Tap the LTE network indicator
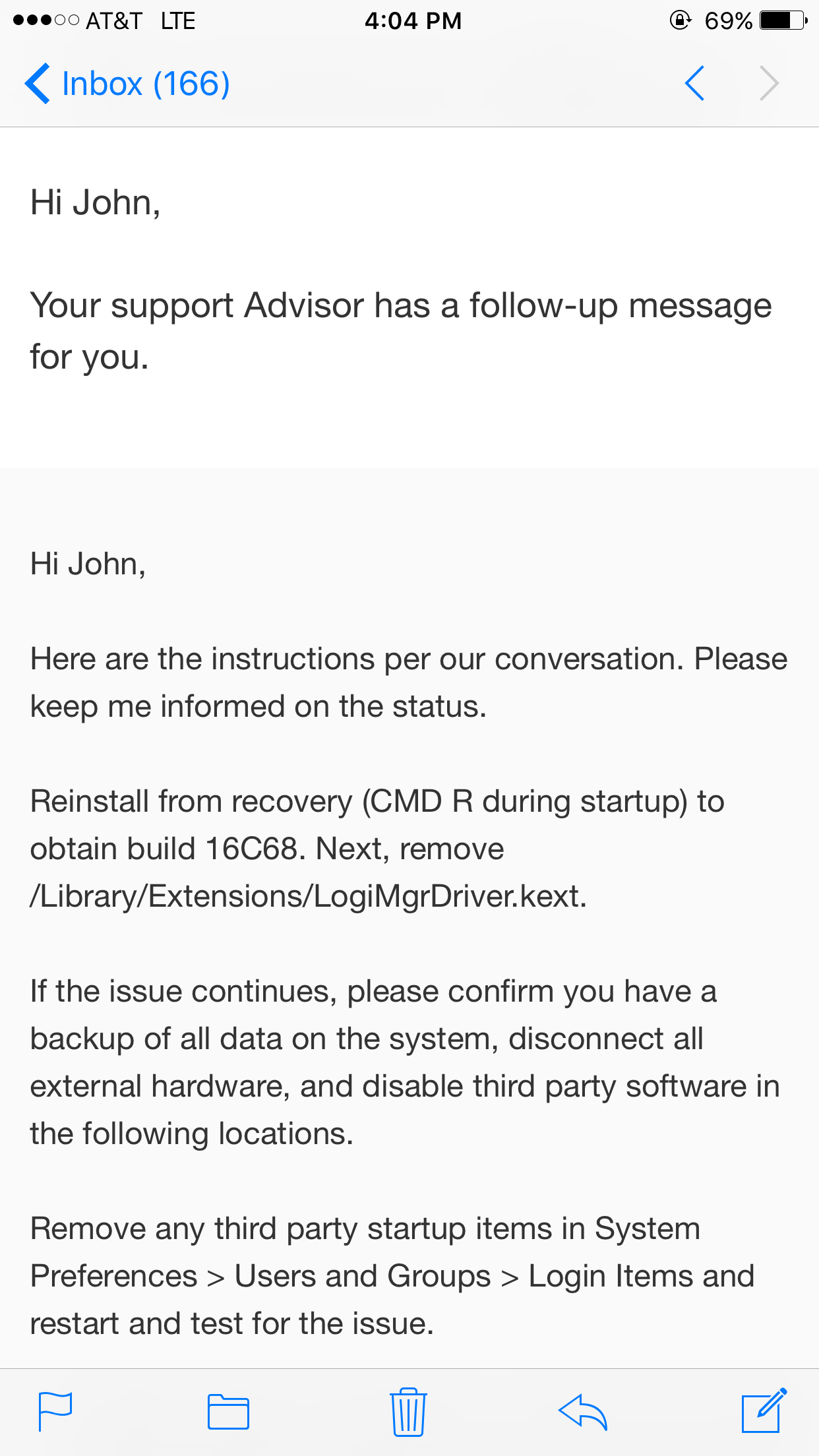 coord(178,20)
